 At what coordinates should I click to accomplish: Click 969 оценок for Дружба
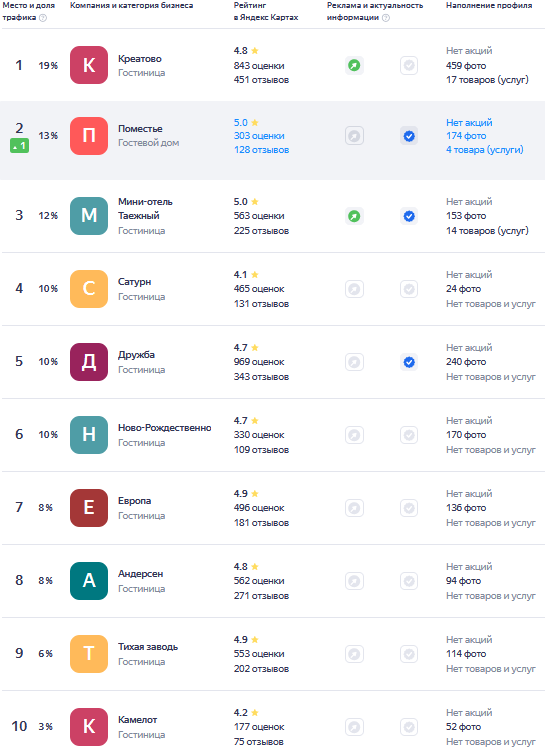259,362
